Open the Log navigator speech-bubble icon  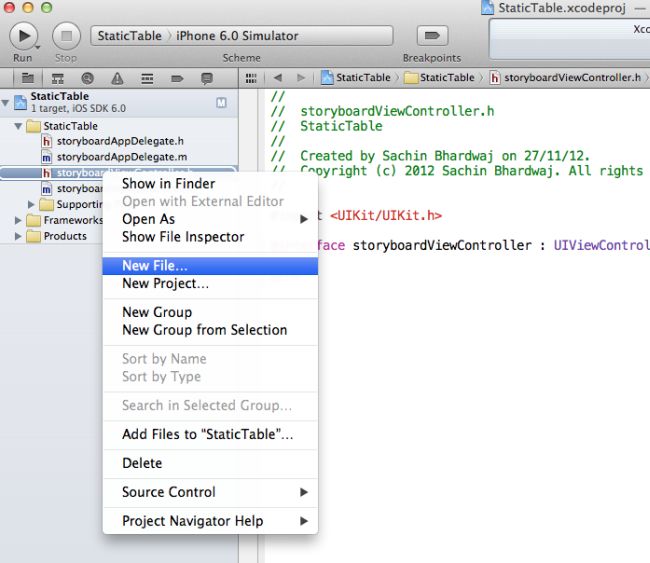pyautogui.click(x=206, y=78)
